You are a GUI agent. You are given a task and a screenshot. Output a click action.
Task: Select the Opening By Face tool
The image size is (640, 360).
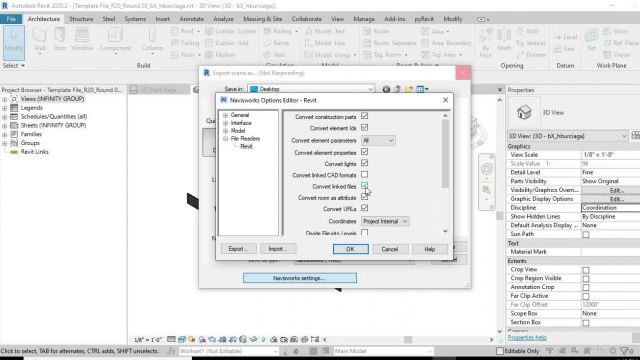[x=485, y=43]
